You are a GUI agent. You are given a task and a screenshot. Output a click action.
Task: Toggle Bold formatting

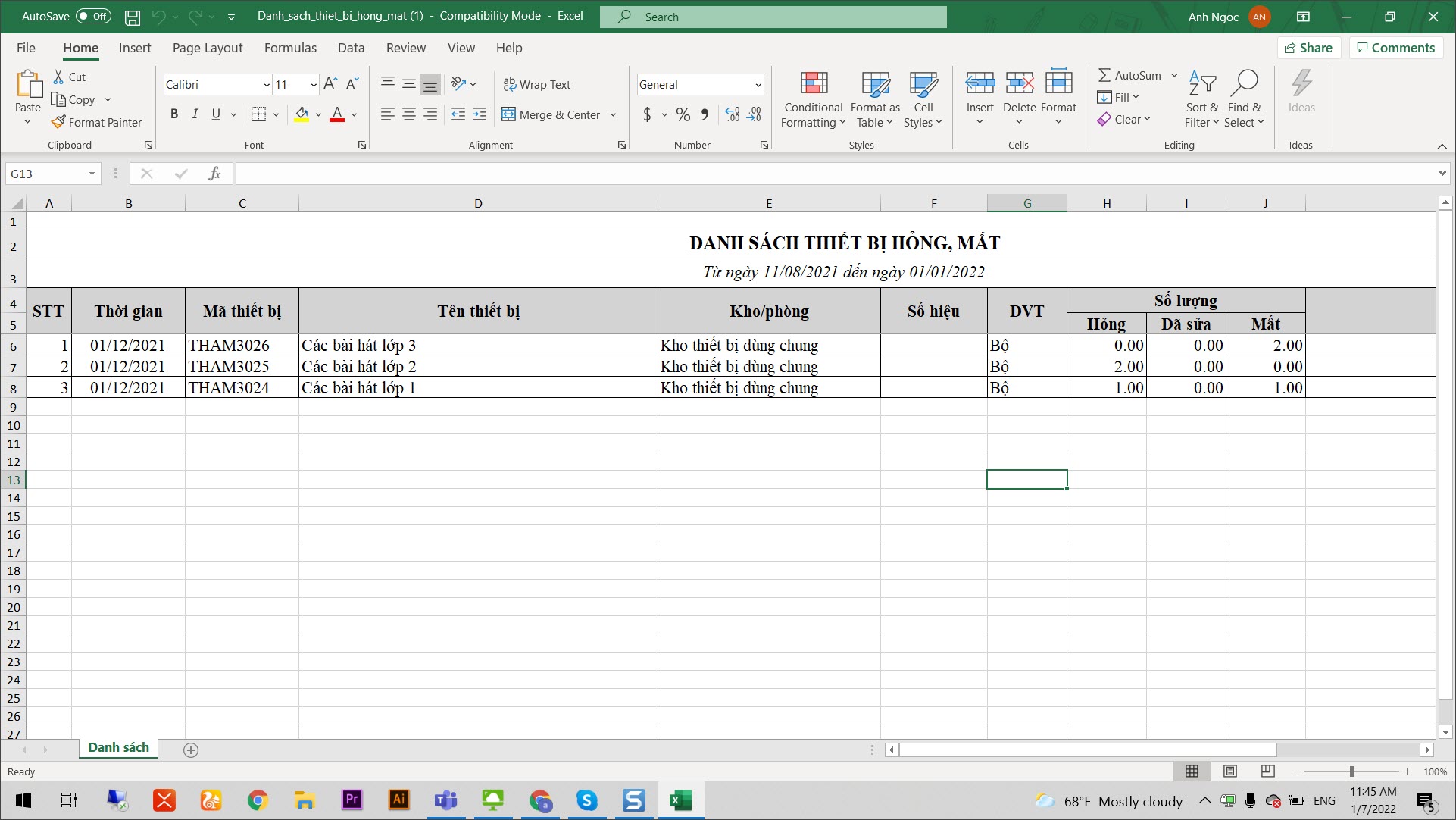(x=174, y=114)
